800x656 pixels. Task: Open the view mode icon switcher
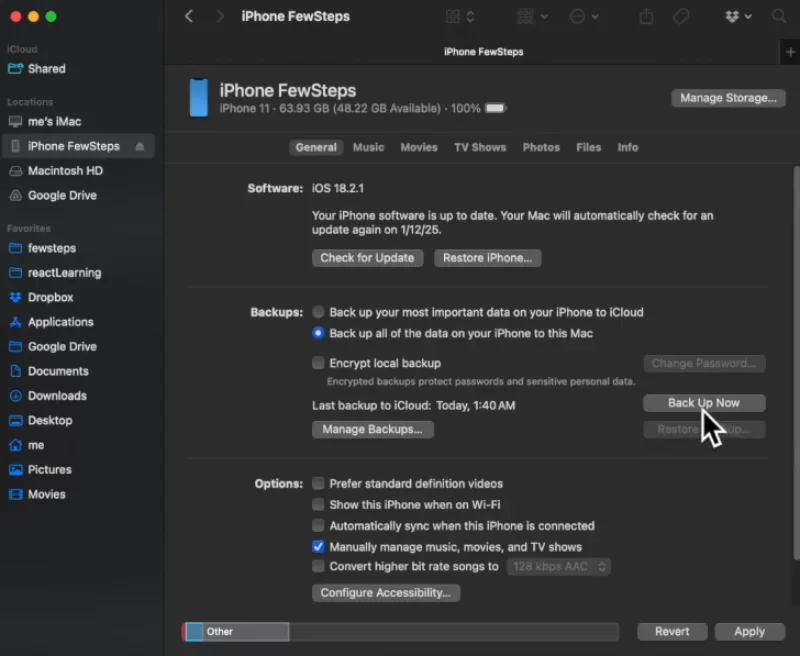tap(460, 16)
